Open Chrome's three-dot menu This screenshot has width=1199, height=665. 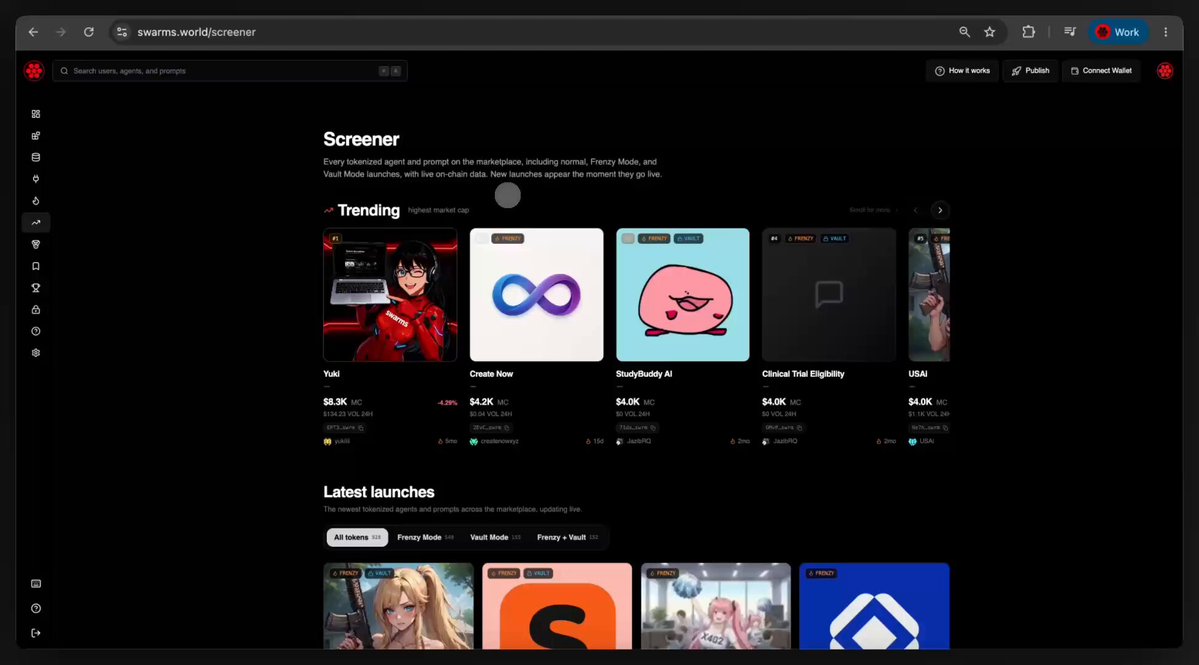(x=1165, y=32)
